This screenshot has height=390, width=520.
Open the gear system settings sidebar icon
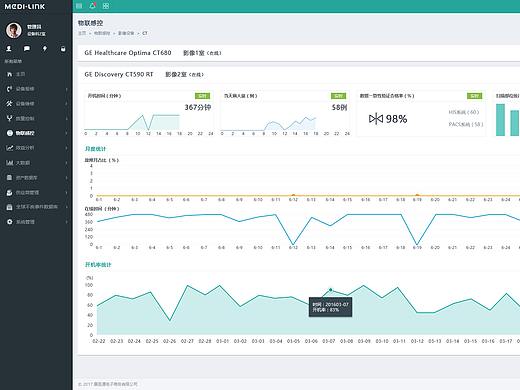tap(9, 222)
